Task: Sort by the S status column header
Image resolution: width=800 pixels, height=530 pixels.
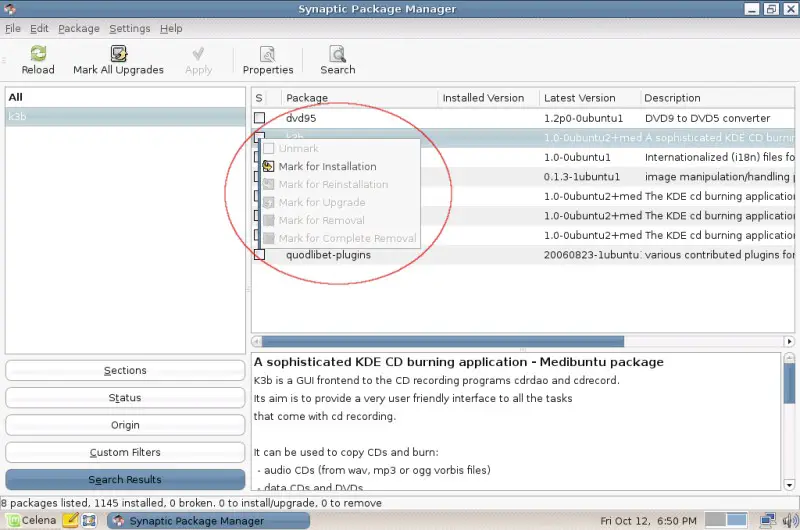Action: click(259, 98)
